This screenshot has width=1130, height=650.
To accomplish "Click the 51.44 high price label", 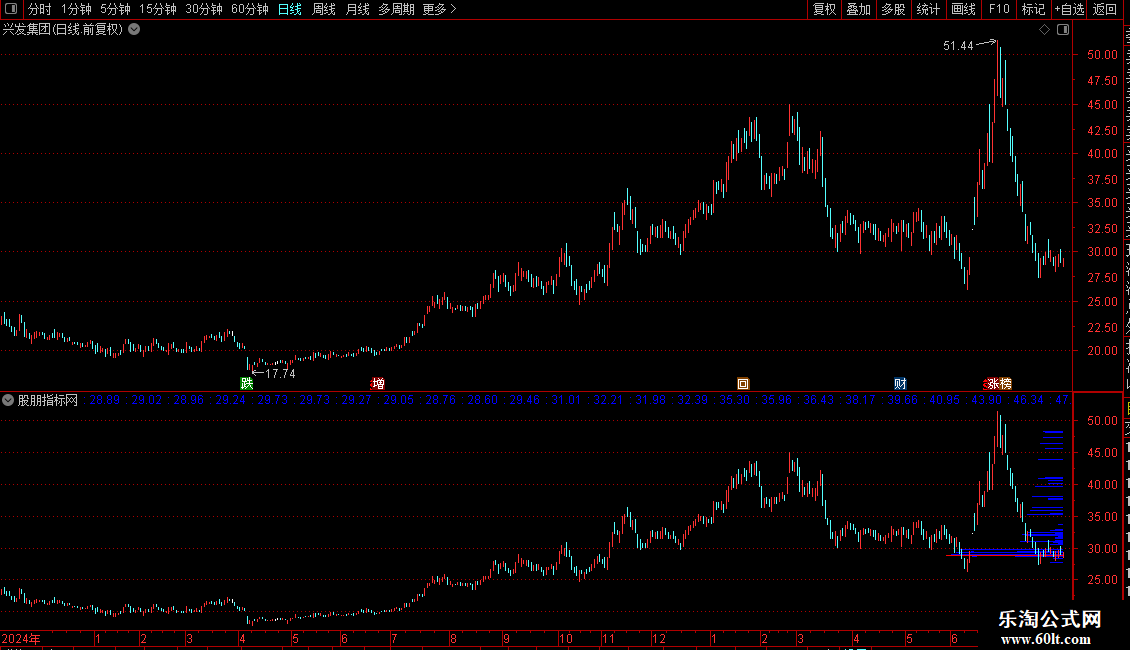I will [958, 45].
